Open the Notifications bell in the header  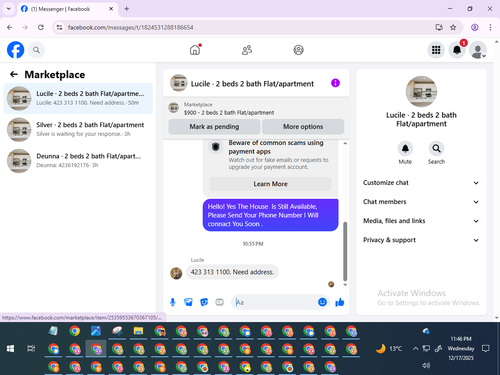click(x=457, y=50)
